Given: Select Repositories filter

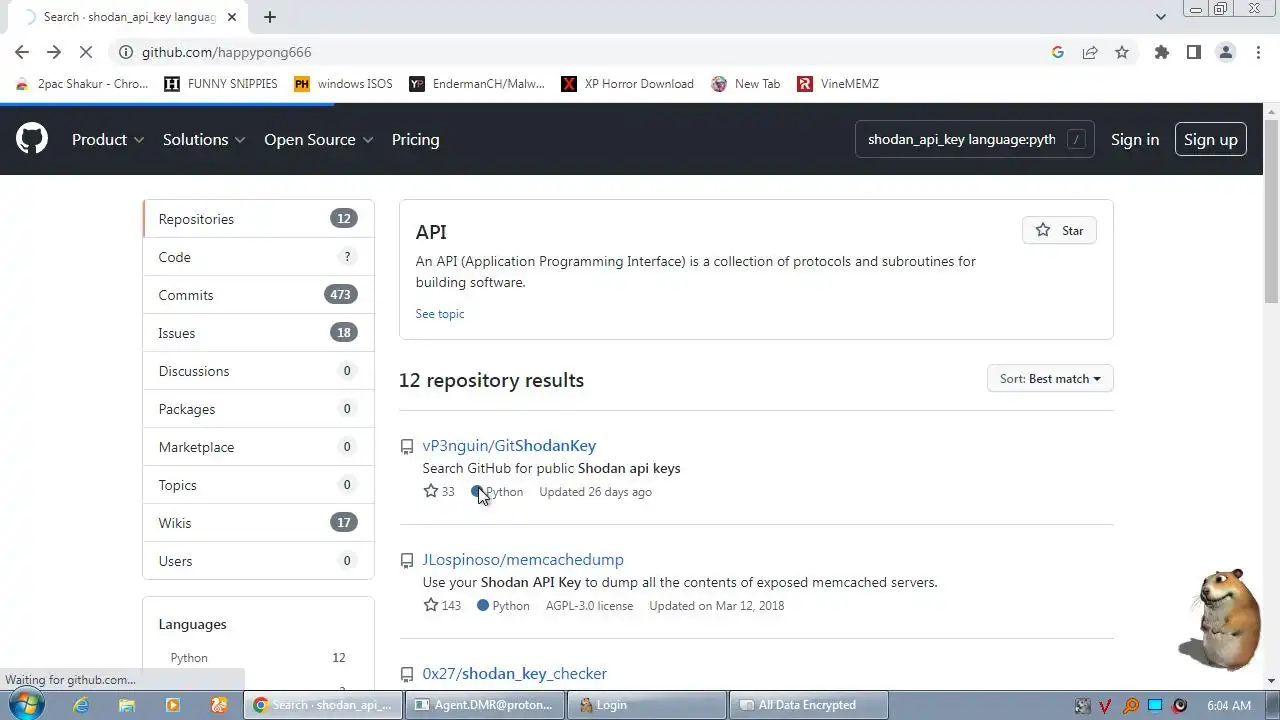Looking at the screenshot, I should [x=258, y=219].
